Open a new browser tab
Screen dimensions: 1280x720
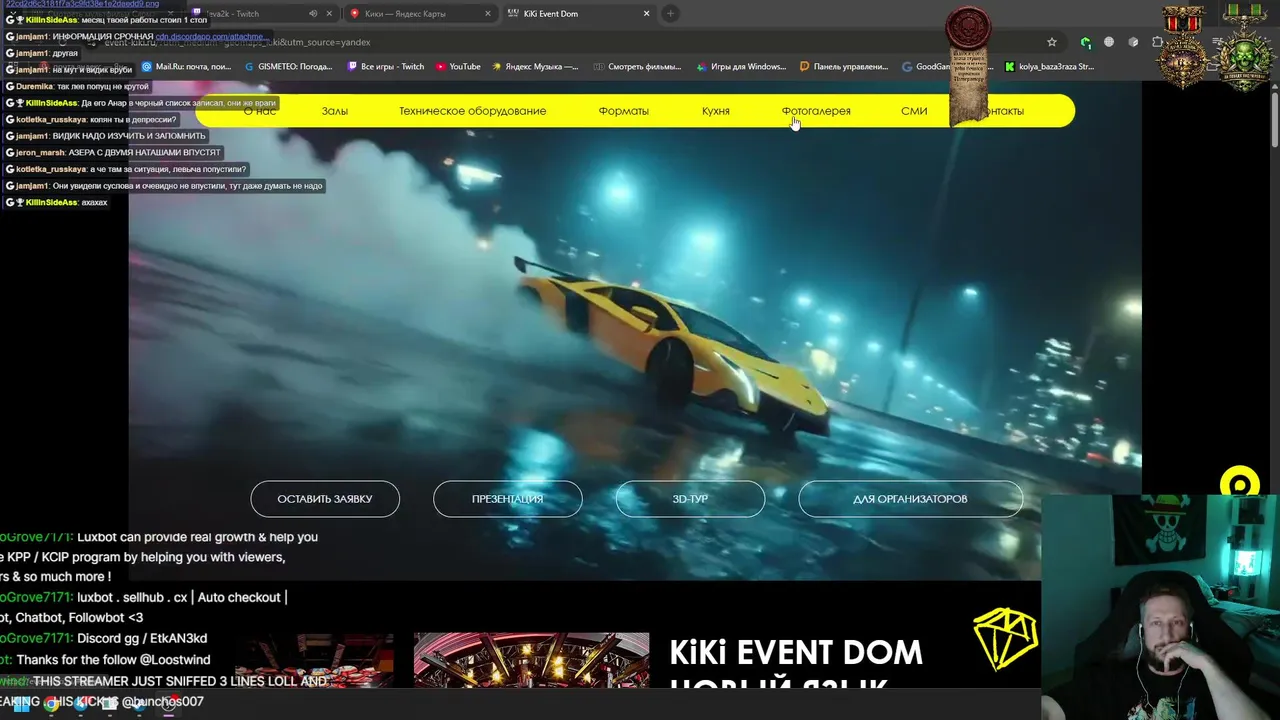pos(671,14)
